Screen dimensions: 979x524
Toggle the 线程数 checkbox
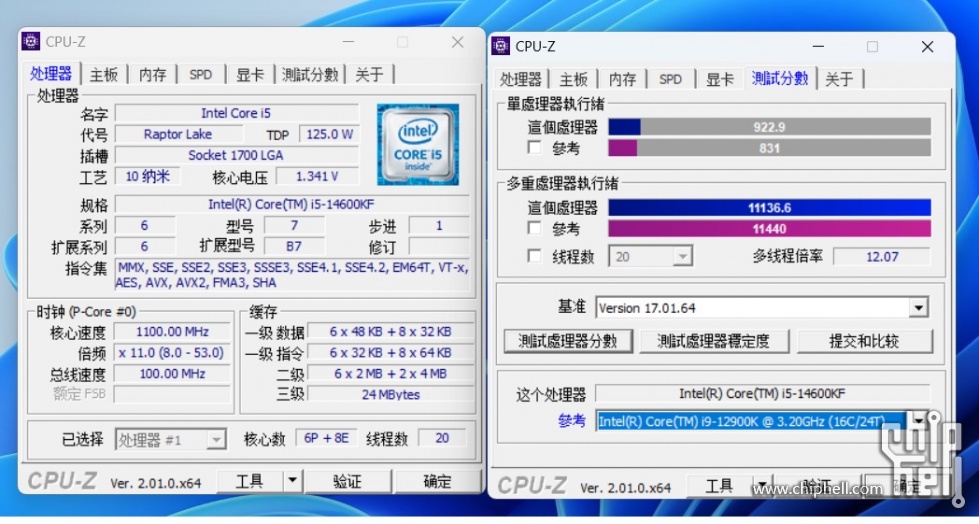(x=534, y=256)
